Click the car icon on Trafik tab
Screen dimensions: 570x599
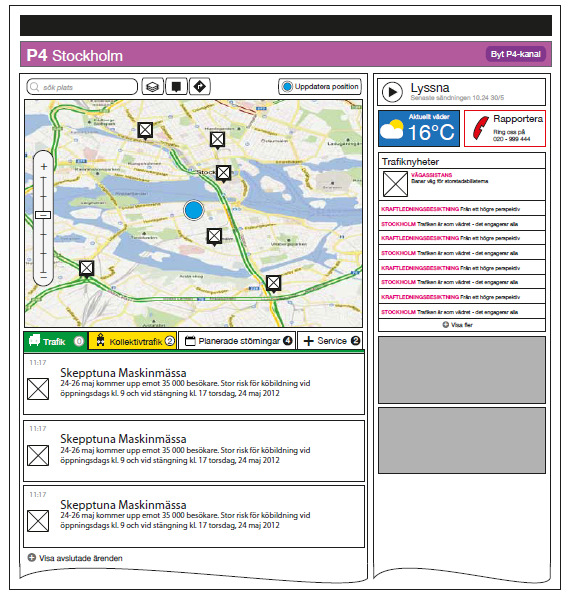34,340
